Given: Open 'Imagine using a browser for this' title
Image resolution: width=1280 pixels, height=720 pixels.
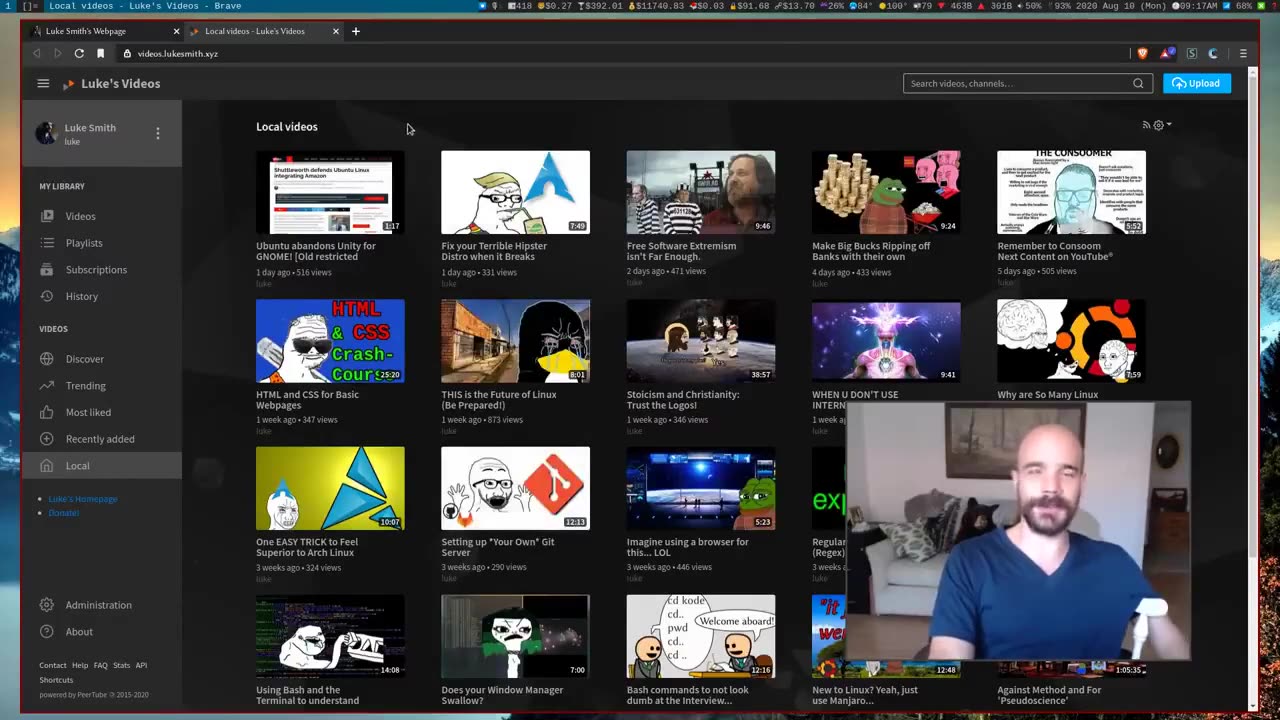Looking at the screenshot, I should pos(687,547).
